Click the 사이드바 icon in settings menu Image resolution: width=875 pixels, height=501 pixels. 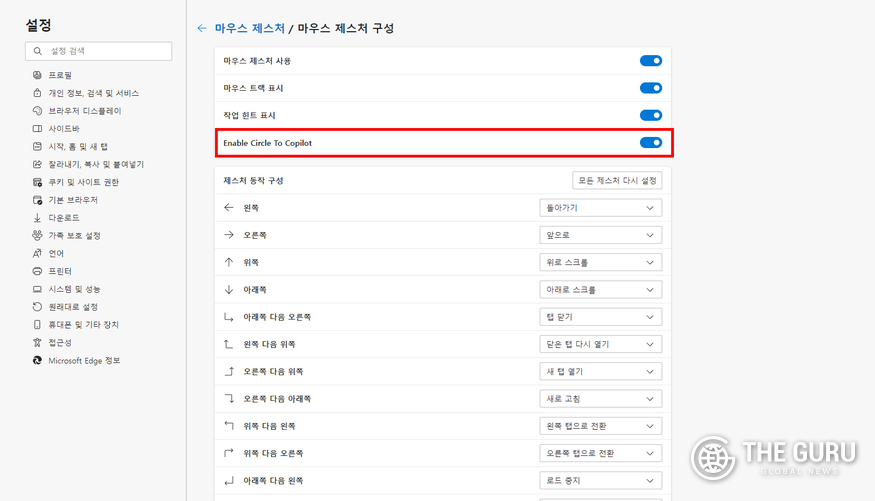tap(37, 129)
